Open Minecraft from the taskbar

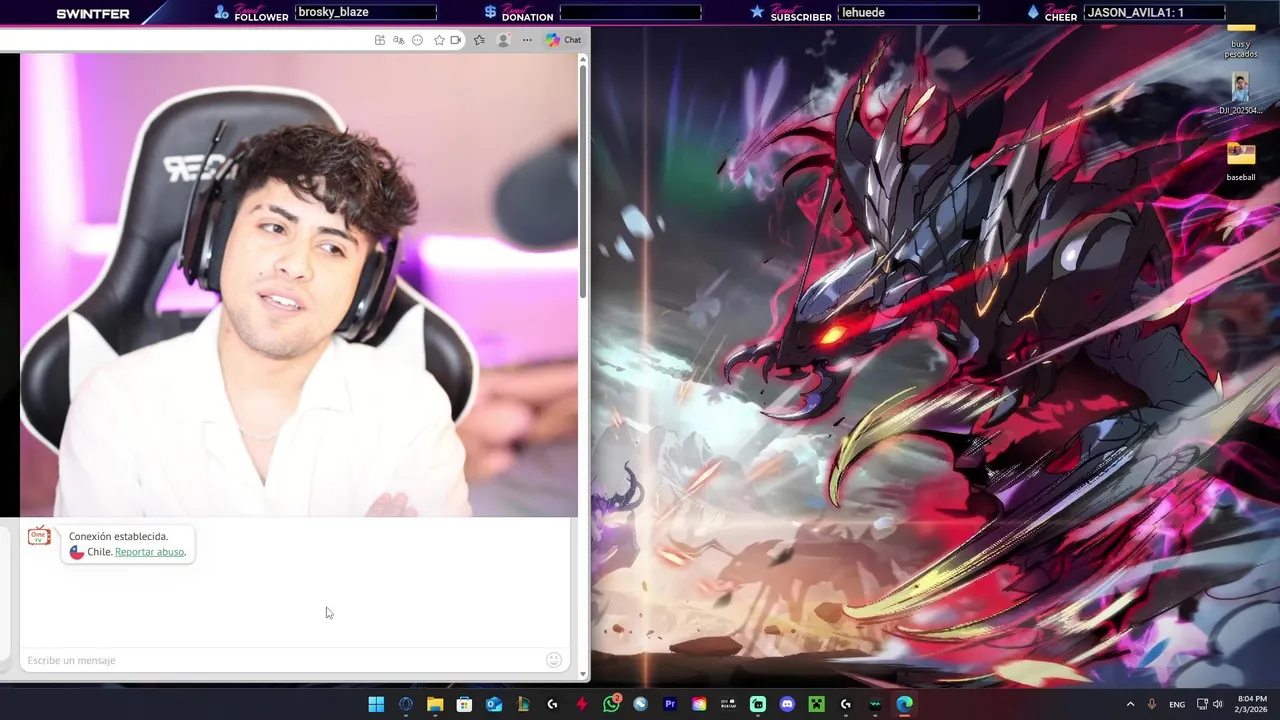pyautogui.click(x=816, y=704)
